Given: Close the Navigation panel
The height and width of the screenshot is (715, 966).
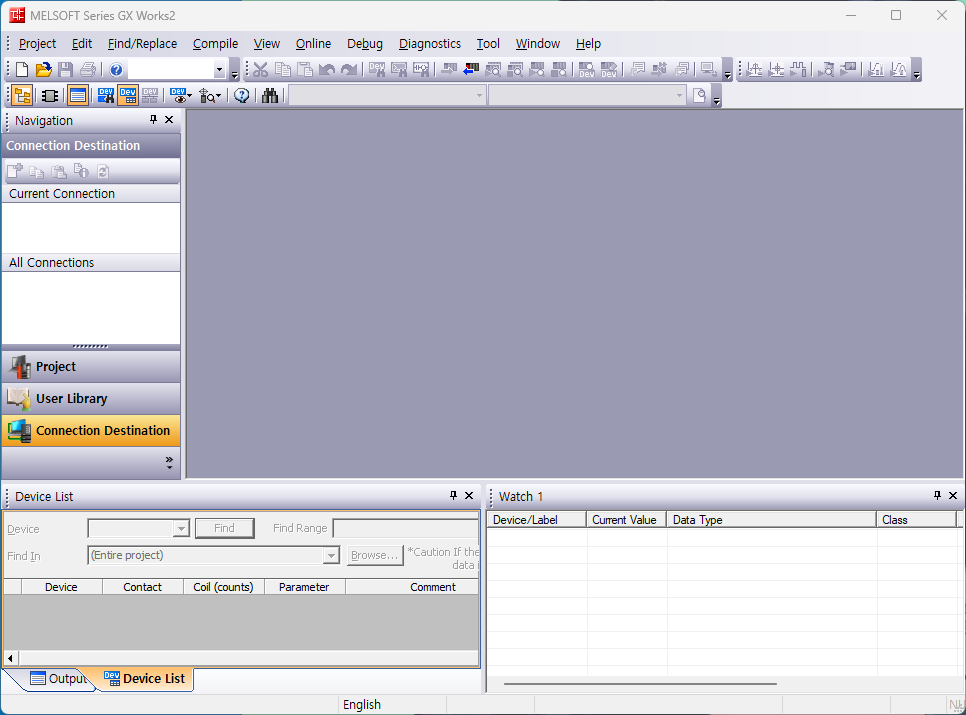Looking at the screenshot, I should (169, 119).
